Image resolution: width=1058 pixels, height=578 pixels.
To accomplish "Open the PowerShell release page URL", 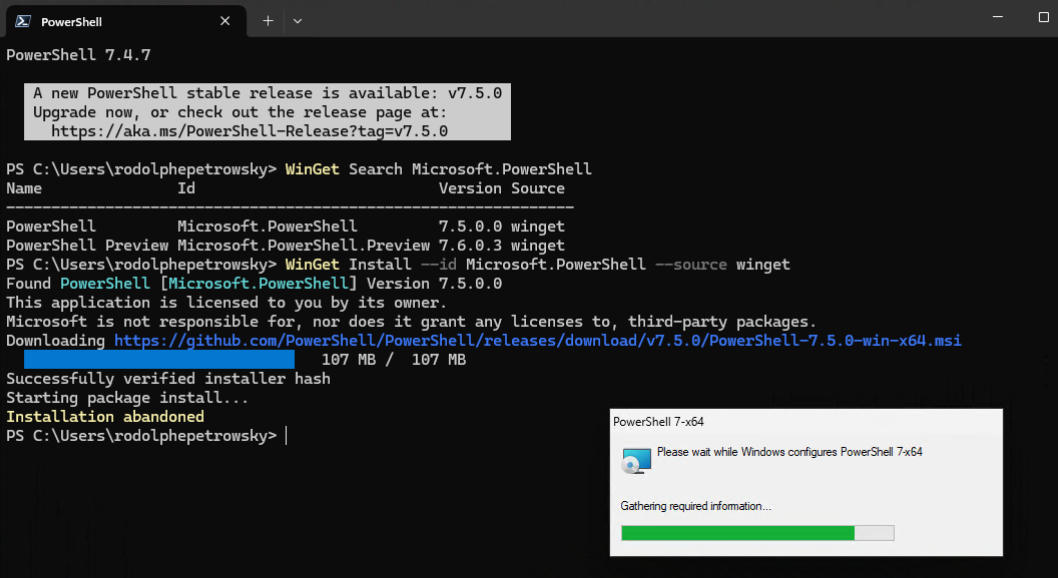I will click(x=249, y=131).
